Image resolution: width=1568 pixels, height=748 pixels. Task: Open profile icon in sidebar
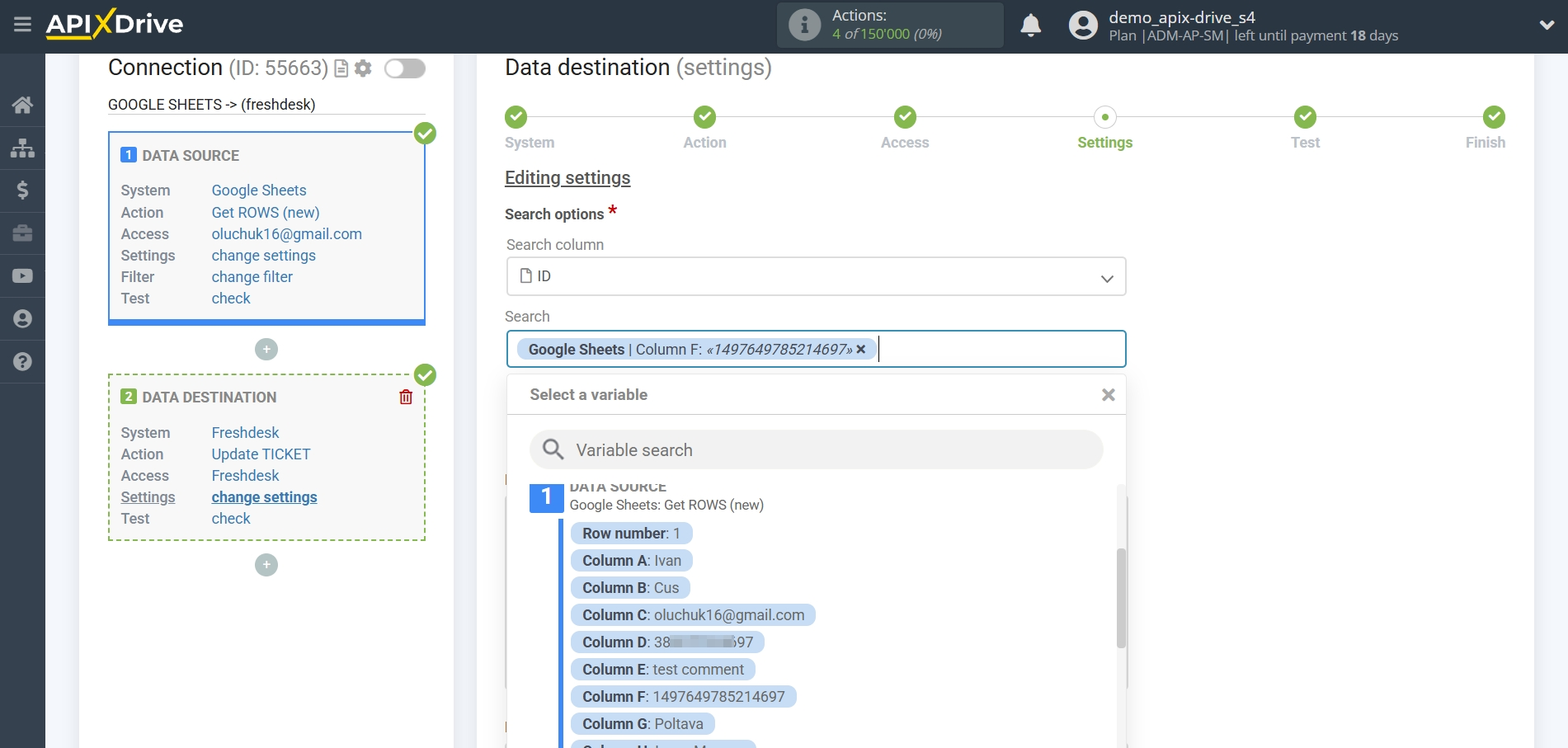(x=22, y=319)
